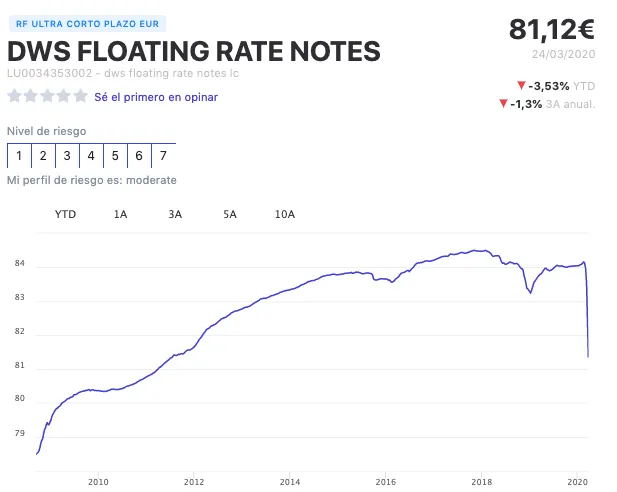The height and width of the screenshot is (492, 617).
Task: Click the red 3A anual down-arrow
Action: pos(502,104)
